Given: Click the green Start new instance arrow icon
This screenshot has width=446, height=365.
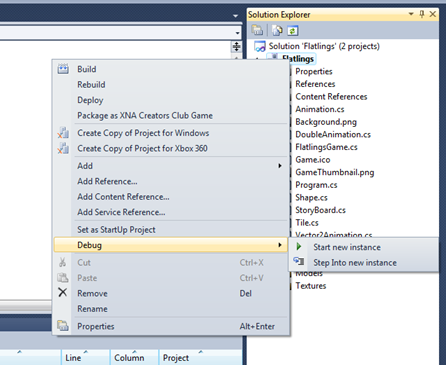Looking at the screenshot, I should pyautogui.click(x=299, y=247).
